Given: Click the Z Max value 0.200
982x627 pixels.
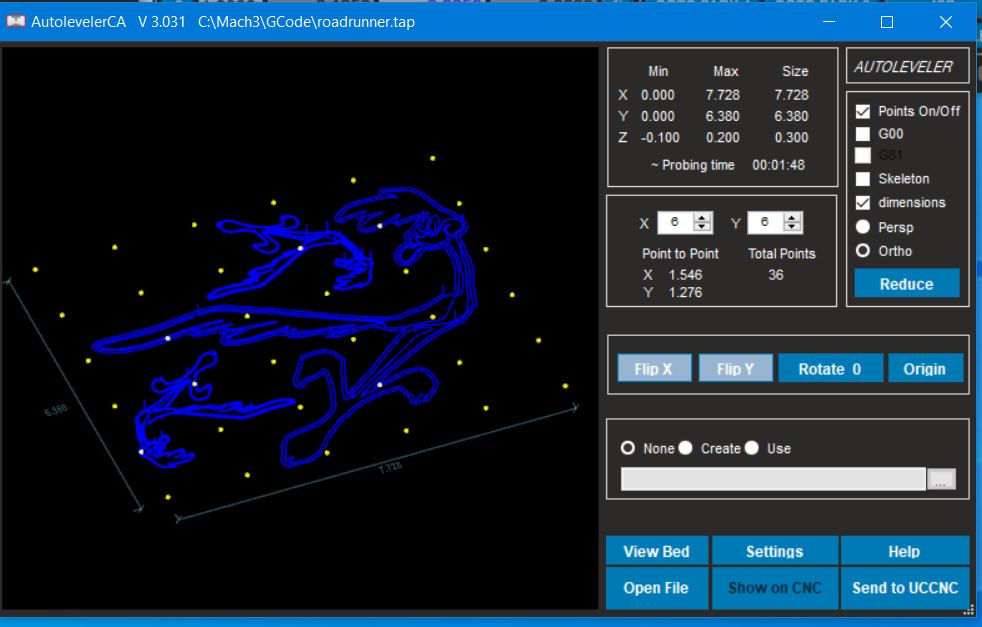Looking at the screenshot, I should click(x=723, y=138).
